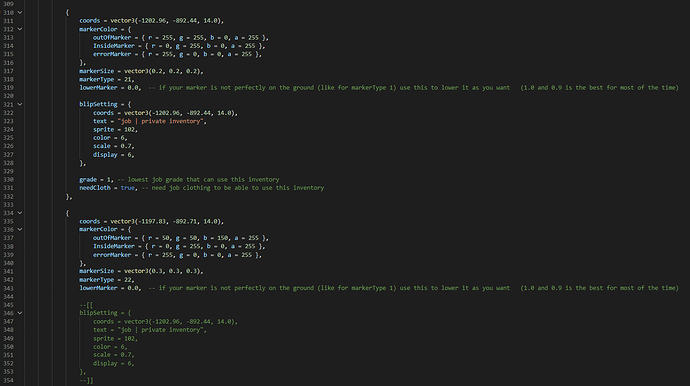Place cursor on markerType = 21
The image size is (690, 386).
(x=106, y=79)
